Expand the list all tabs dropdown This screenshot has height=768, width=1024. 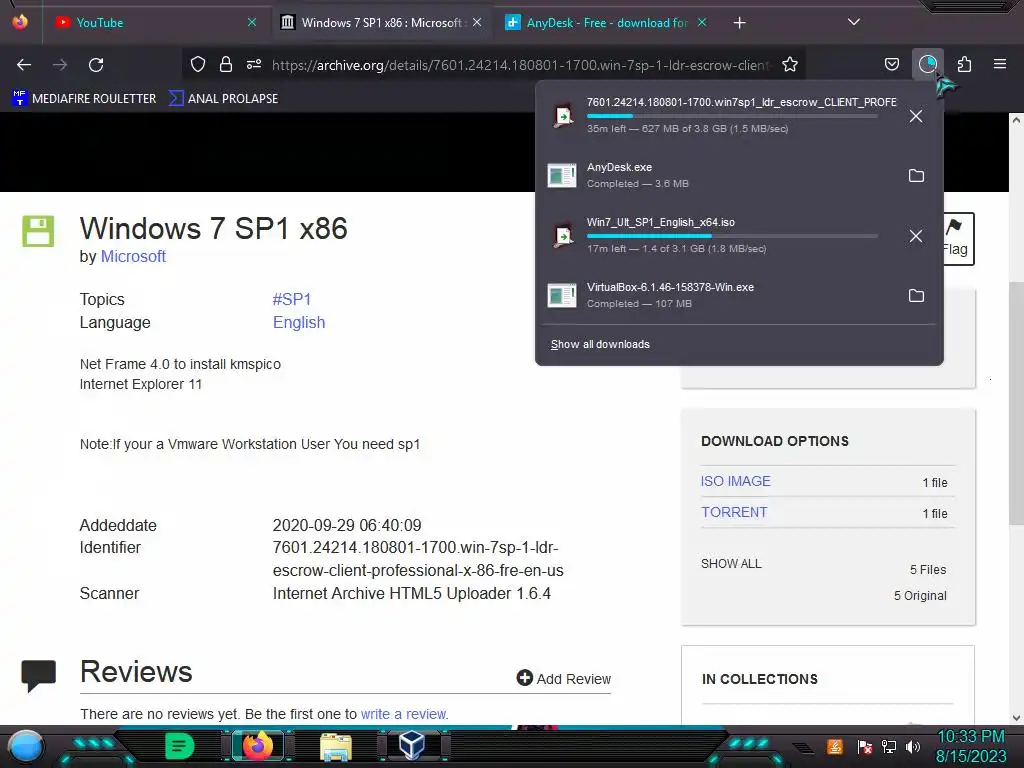(854, 22)
